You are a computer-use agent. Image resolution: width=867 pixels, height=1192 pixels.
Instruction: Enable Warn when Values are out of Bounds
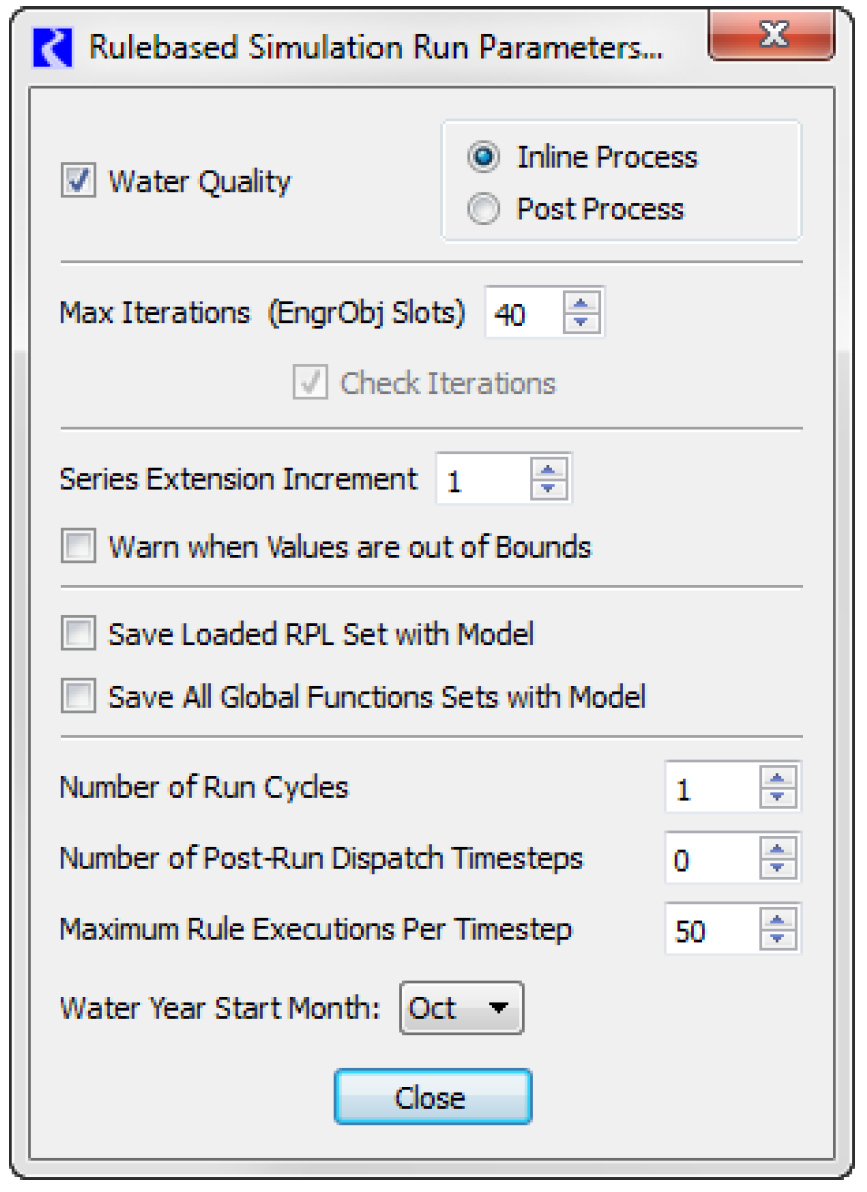[78, 547]
